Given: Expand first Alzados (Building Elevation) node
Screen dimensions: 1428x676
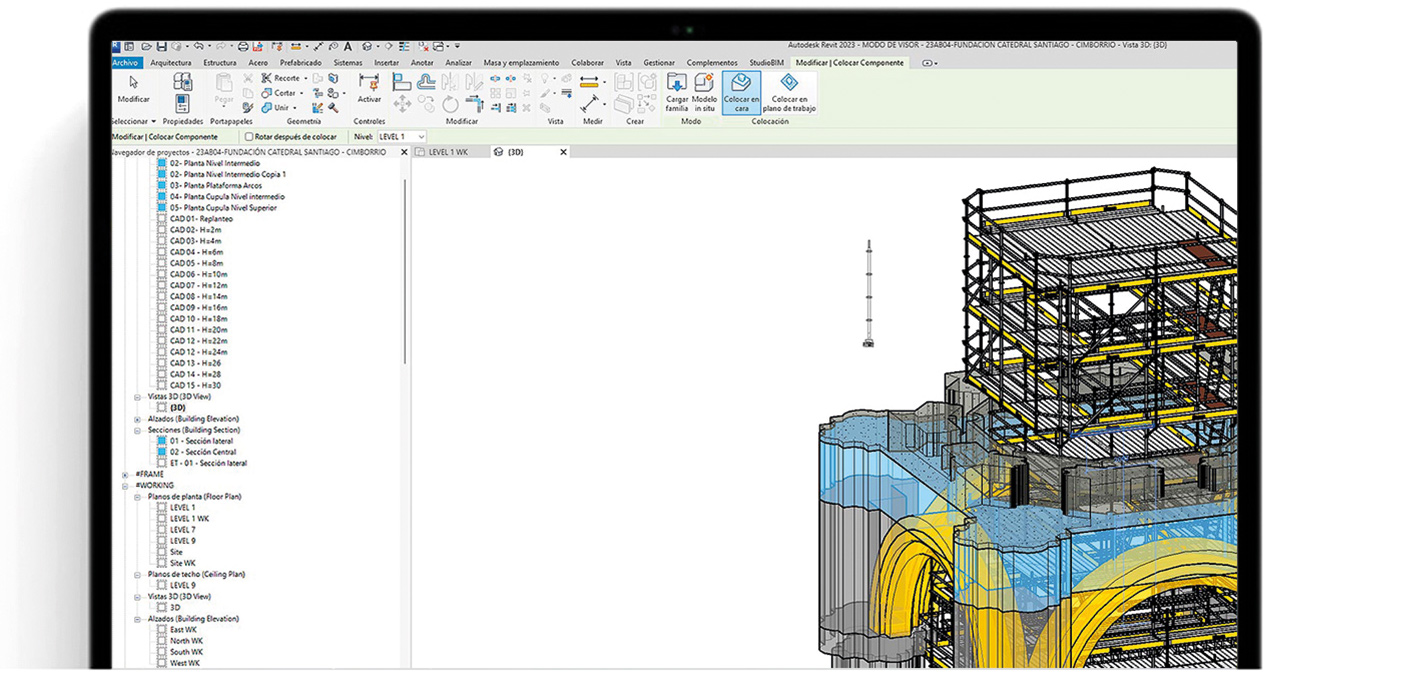Looking at the screenshot, I should coord(138,419).
